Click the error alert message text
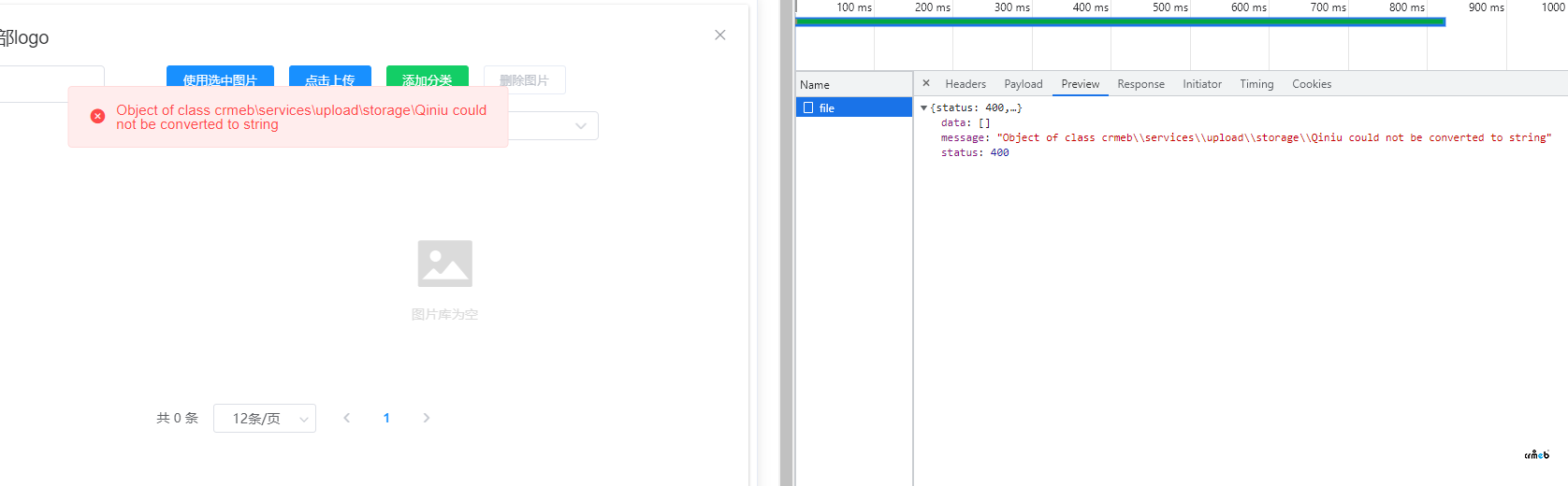This screenshot has width=1568, height=486. click(301, 117)
